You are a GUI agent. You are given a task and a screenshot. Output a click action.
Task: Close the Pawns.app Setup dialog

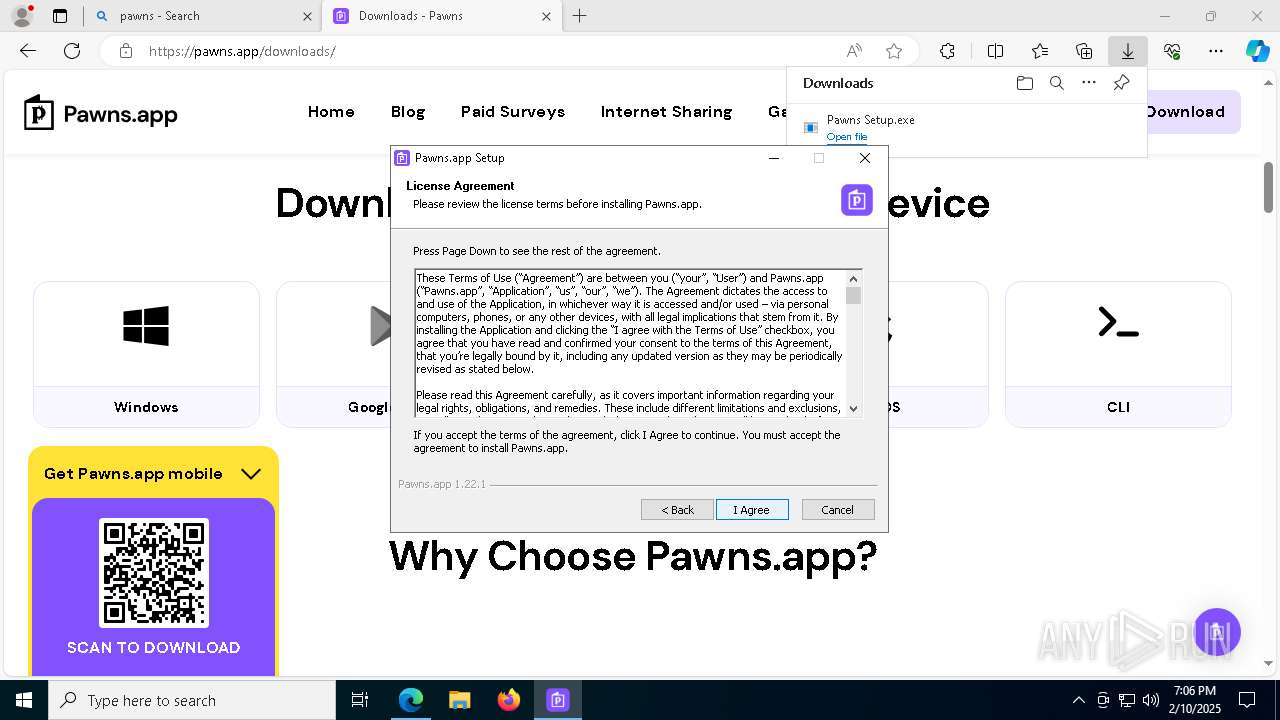click(x=865, y=158)
